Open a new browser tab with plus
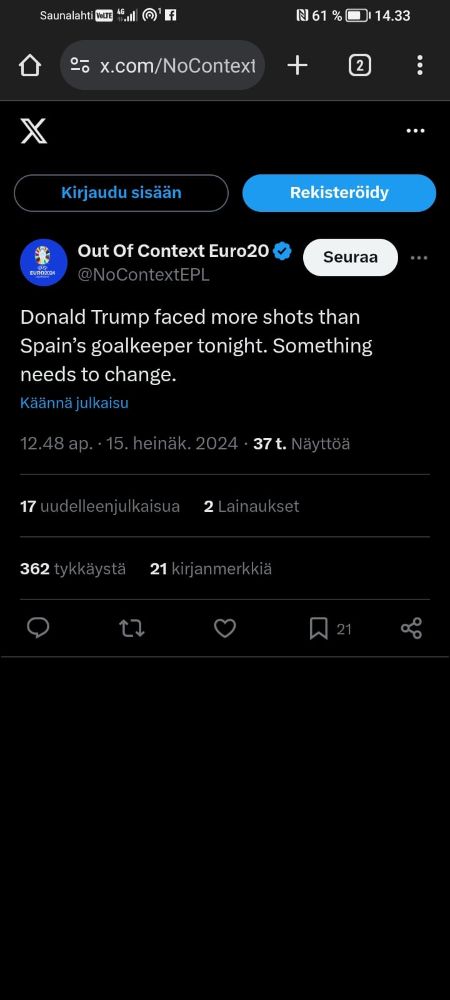Image resolution: width=450 pixels, height=1000 pixels. tap(297, 65)
